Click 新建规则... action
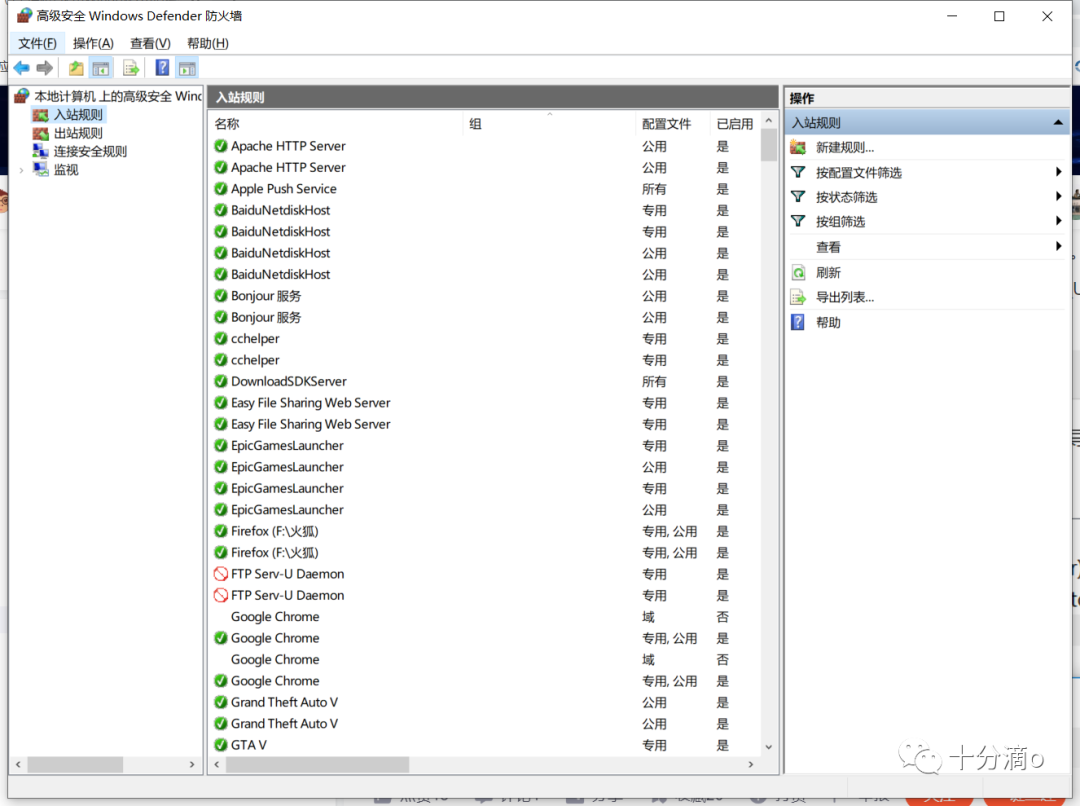Image resolution: width=1080 pixels, height=806 pixels. (x=845, y=147)
